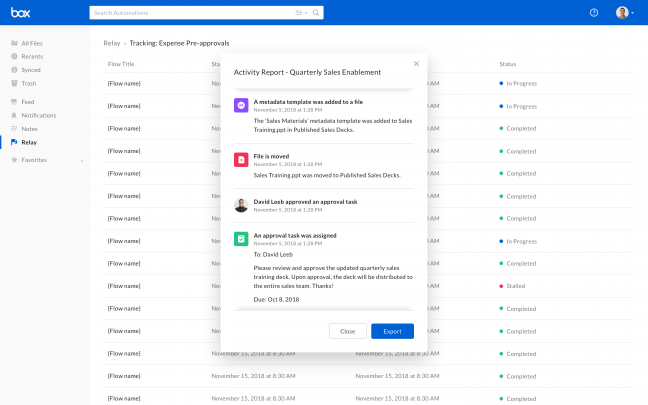Open Recents in sidebar
648x405 pixels.
tap(32, 56)
